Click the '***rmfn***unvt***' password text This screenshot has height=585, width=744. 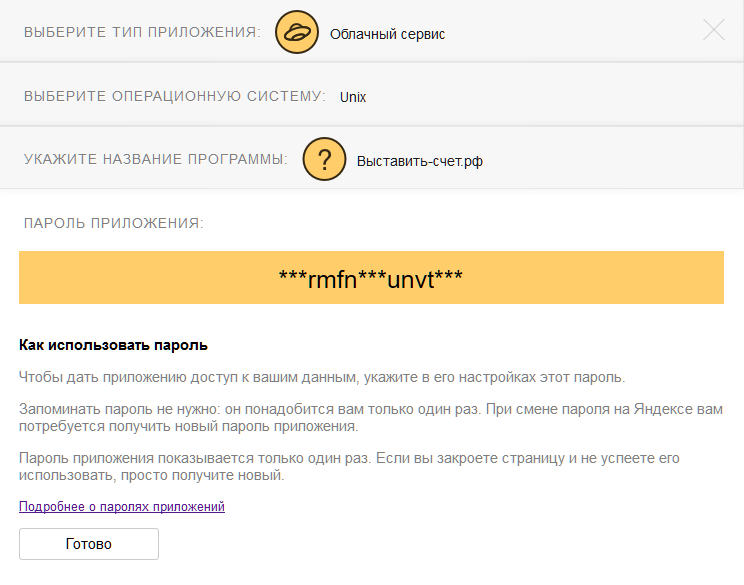point(371,278)
